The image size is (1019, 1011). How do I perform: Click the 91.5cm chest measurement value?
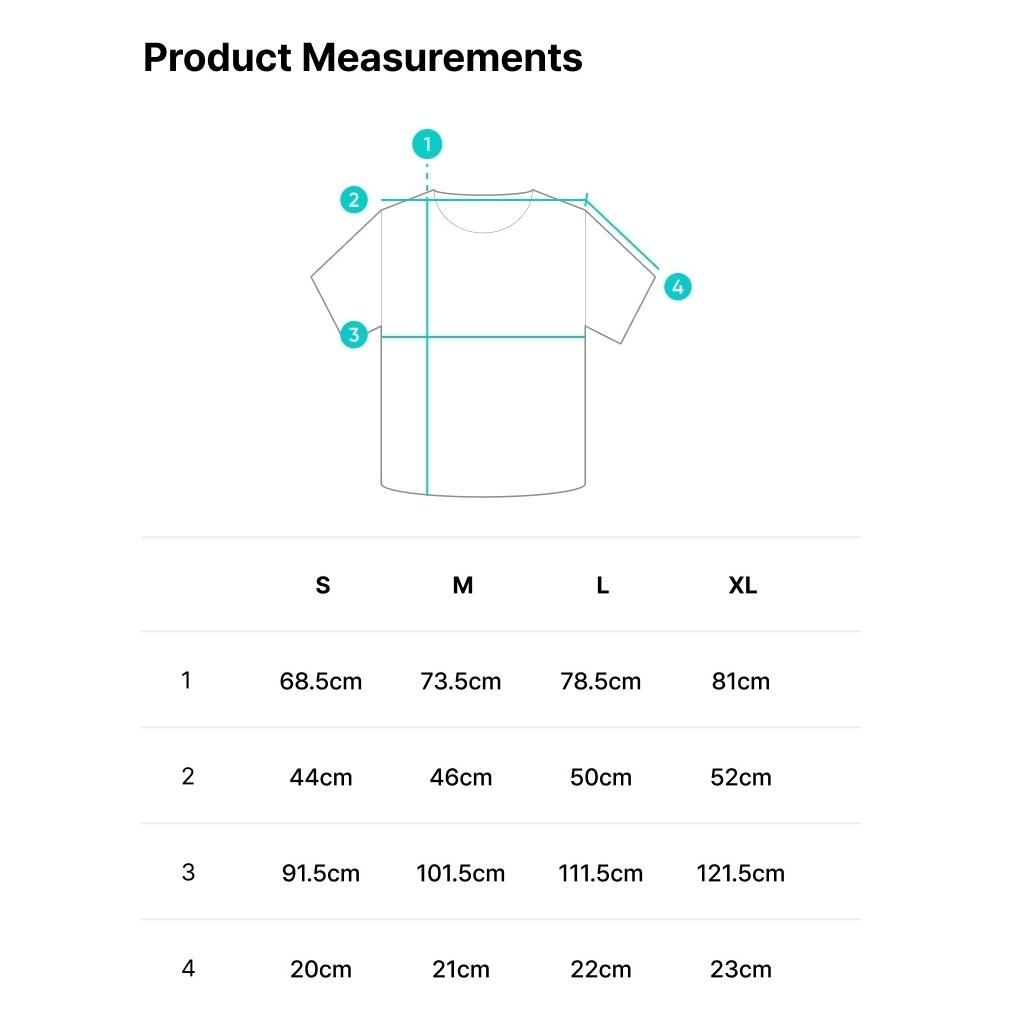point(321,874)
